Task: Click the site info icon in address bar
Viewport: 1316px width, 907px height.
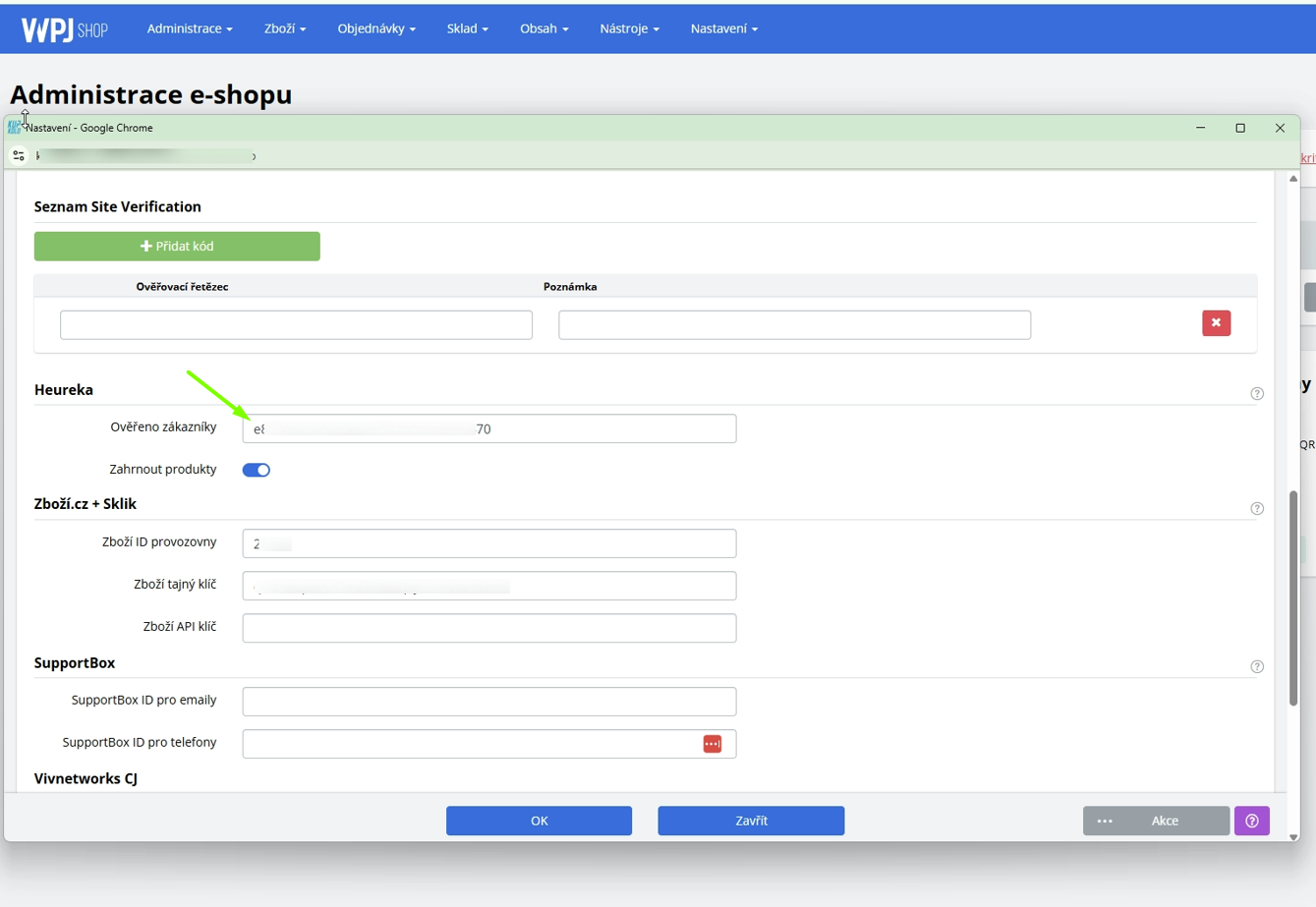Action: [x=19, y=155]
